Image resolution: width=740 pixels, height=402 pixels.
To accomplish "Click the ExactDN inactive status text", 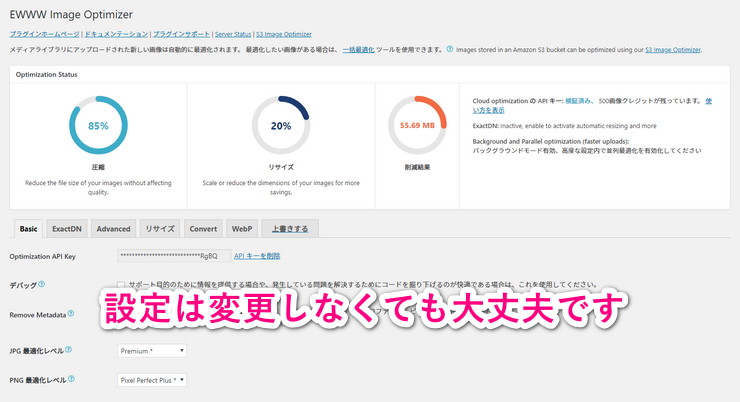I will tap(564, 126).
